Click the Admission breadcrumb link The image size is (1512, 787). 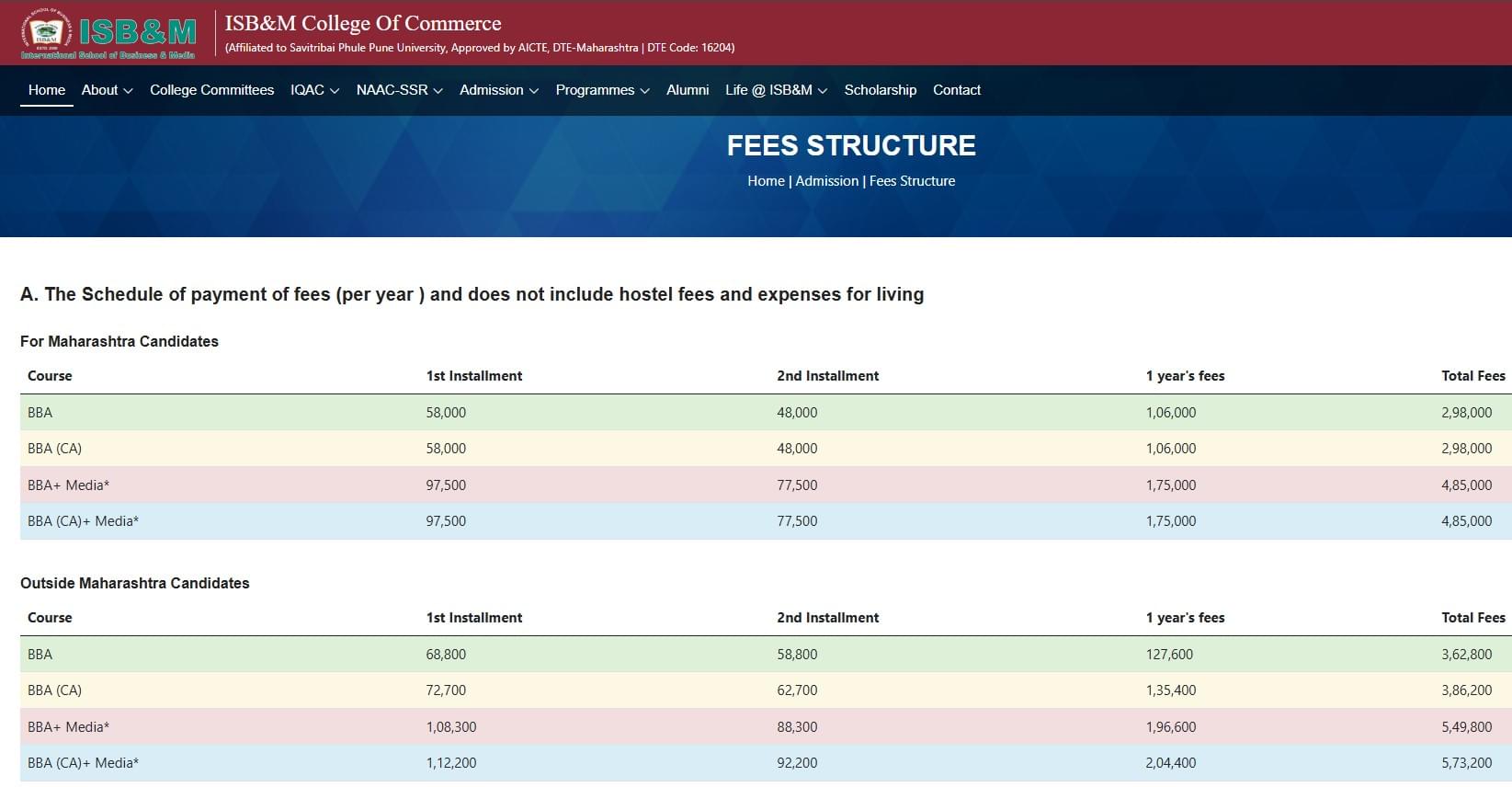click(x=826, y=181)
